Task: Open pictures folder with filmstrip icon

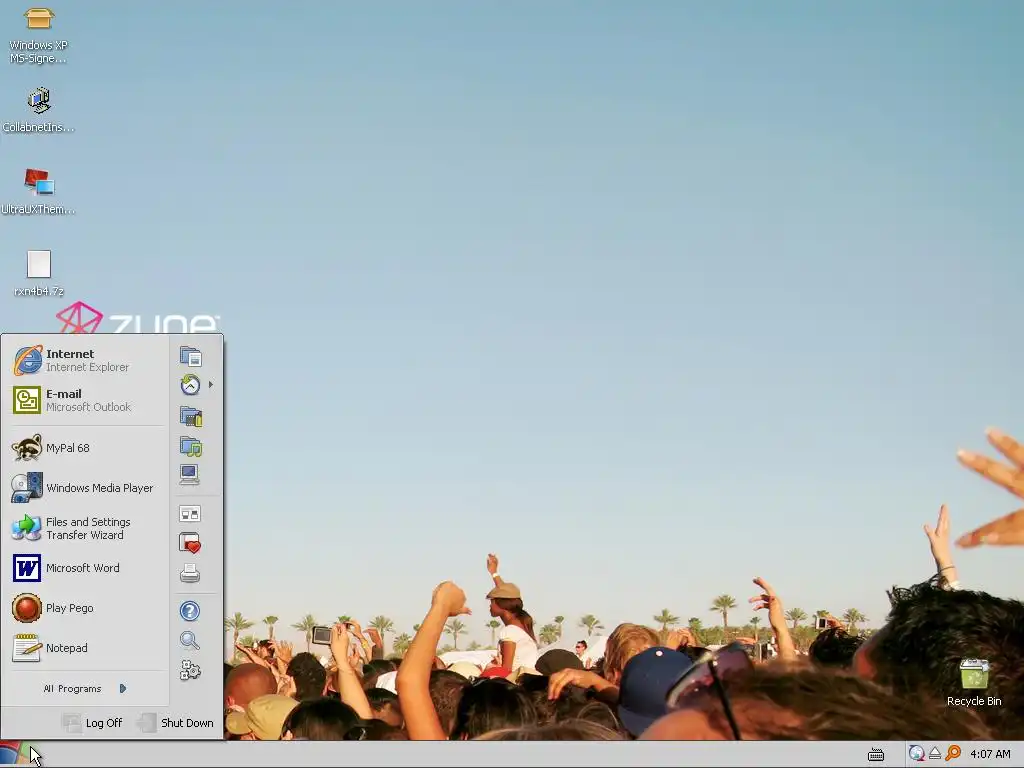Action: 191,416
